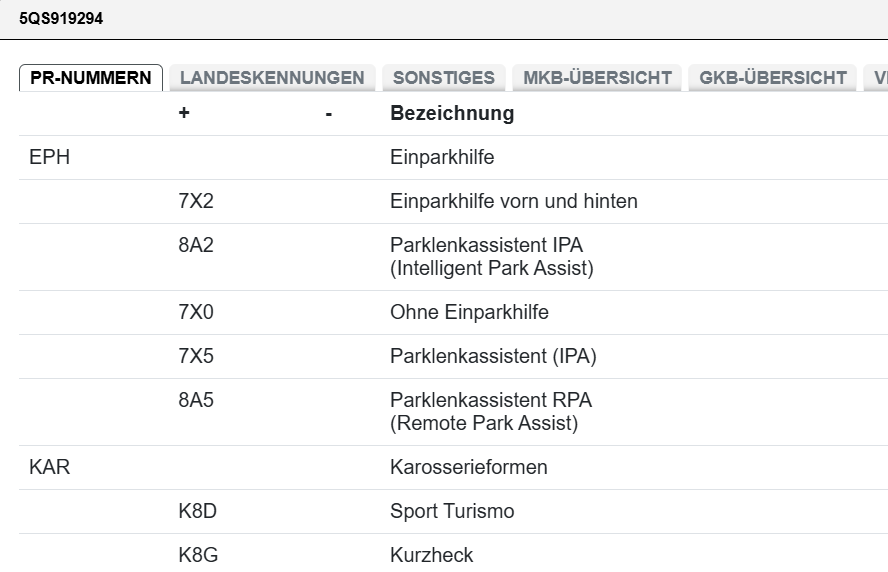Click the plus (+) column header
888x572 pixels.
coord(184,113)
